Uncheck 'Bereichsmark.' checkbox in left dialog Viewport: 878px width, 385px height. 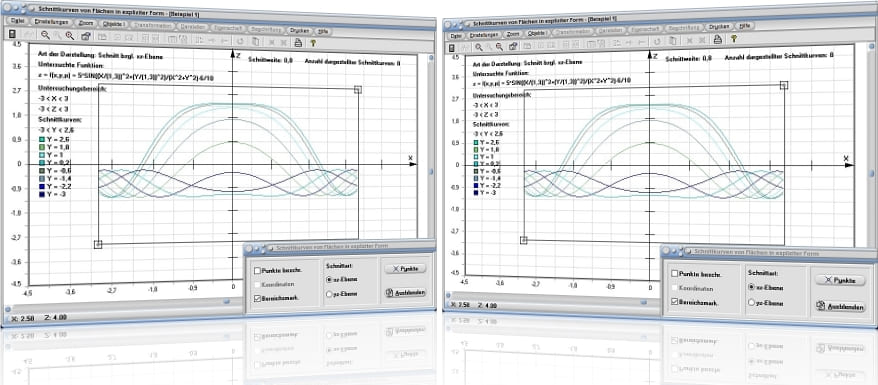(x=258, y=298)
